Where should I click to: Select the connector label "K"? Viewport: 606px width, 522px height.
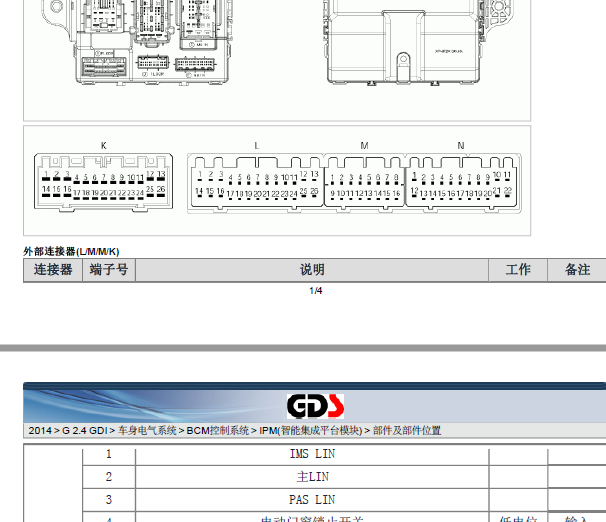pos(104,146)
